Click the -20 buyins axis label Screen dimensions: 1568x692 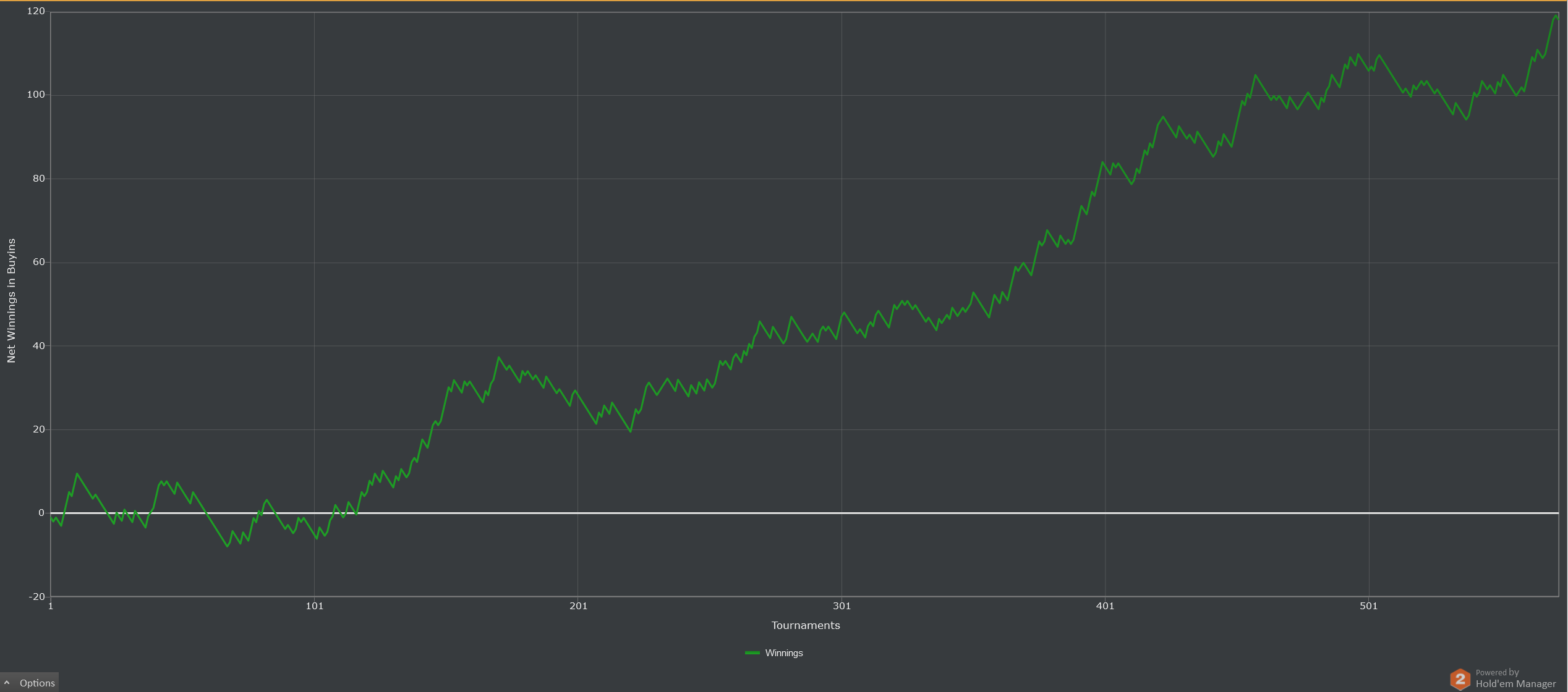point(37,597)
